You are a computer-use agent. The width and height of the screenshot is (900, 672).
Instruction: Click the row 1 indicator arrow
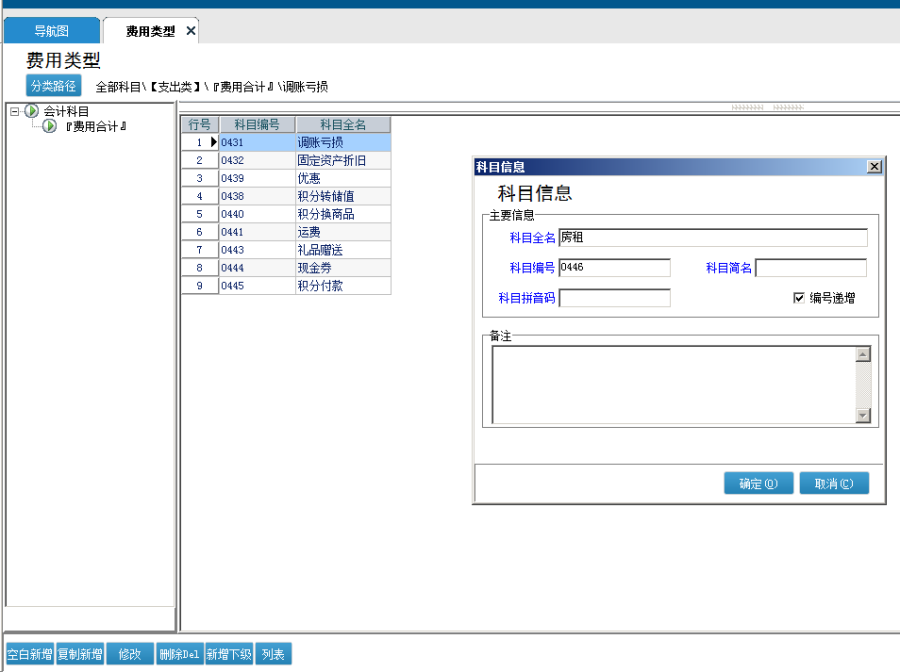[x=214, y=142]
